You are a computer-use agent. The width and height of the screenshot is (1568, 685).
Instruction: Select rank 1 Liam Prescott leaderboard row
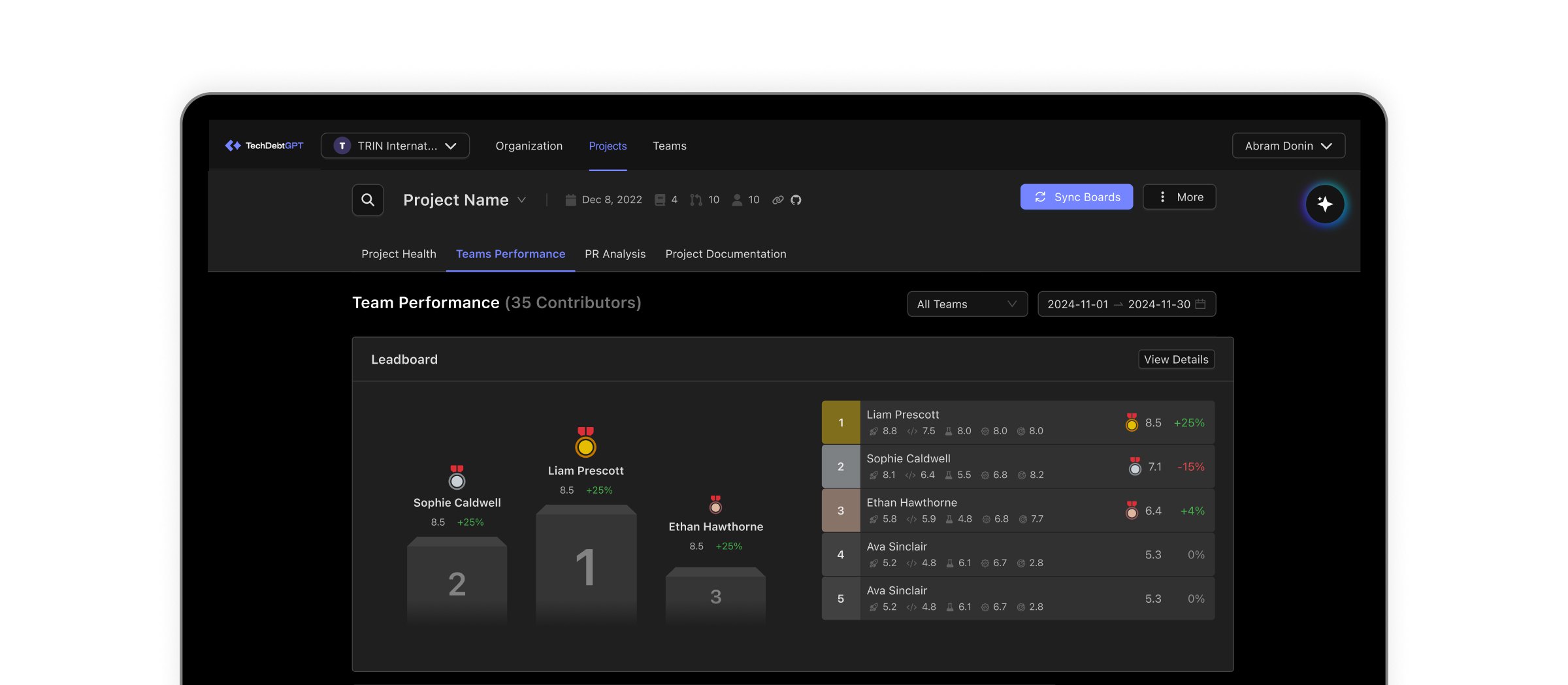coord(1018,422)
